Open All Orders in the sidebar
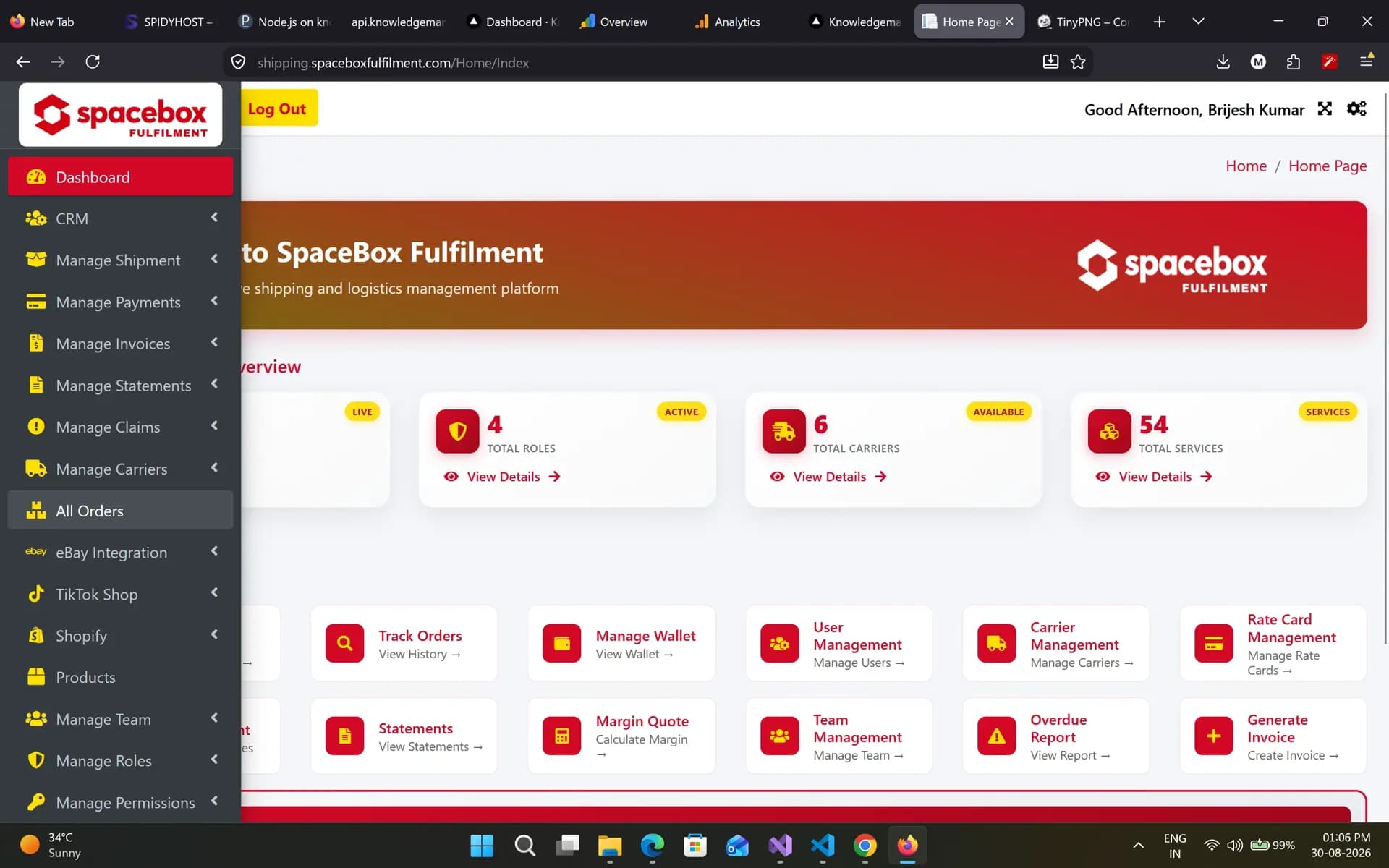Viewport: 1389px width, 868px height. click(x=120, y=511)
